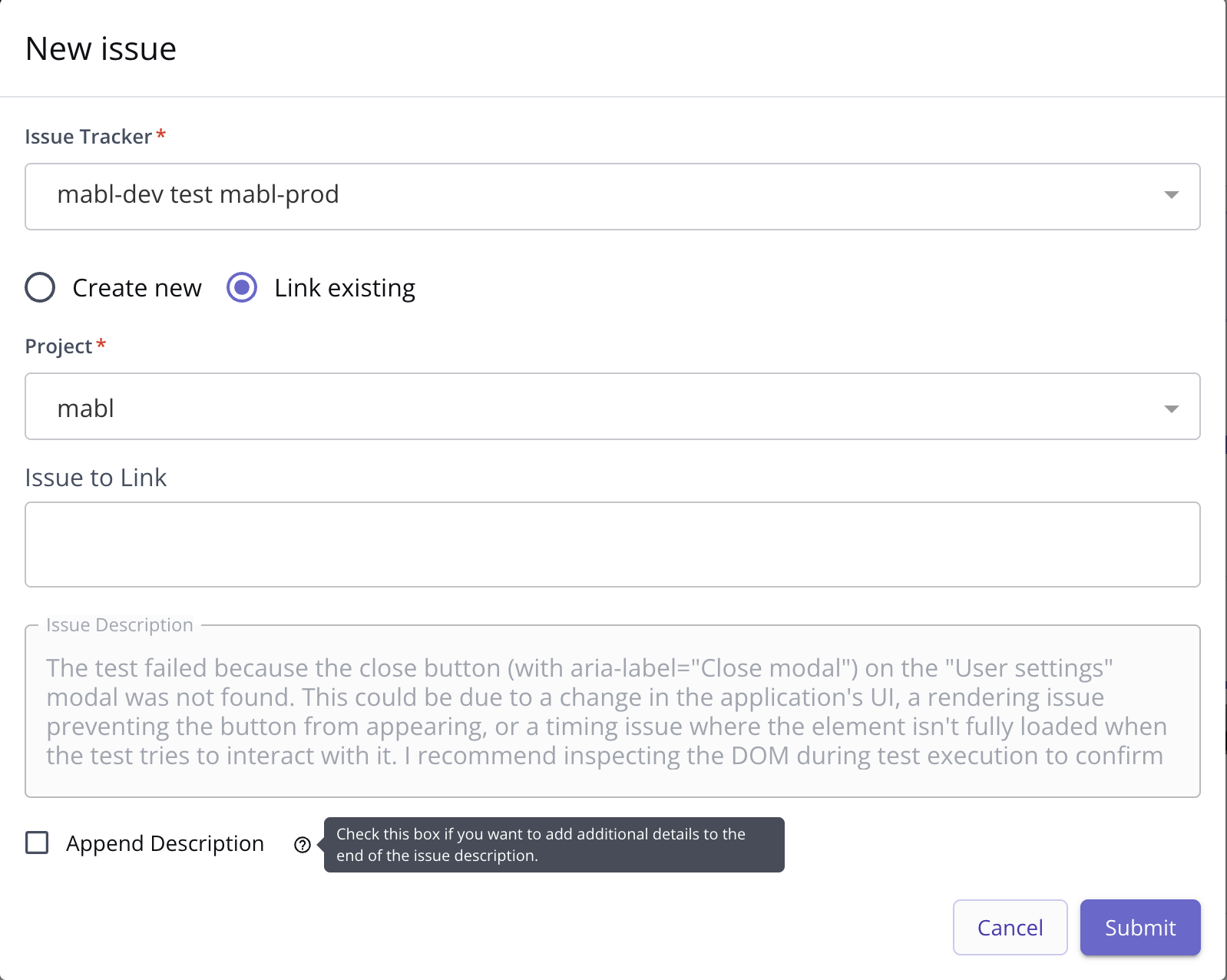Choose a different tracker than mabl-dev test mabl-prod
The height and width of the screenshot is (980, 1227).
1170,196
